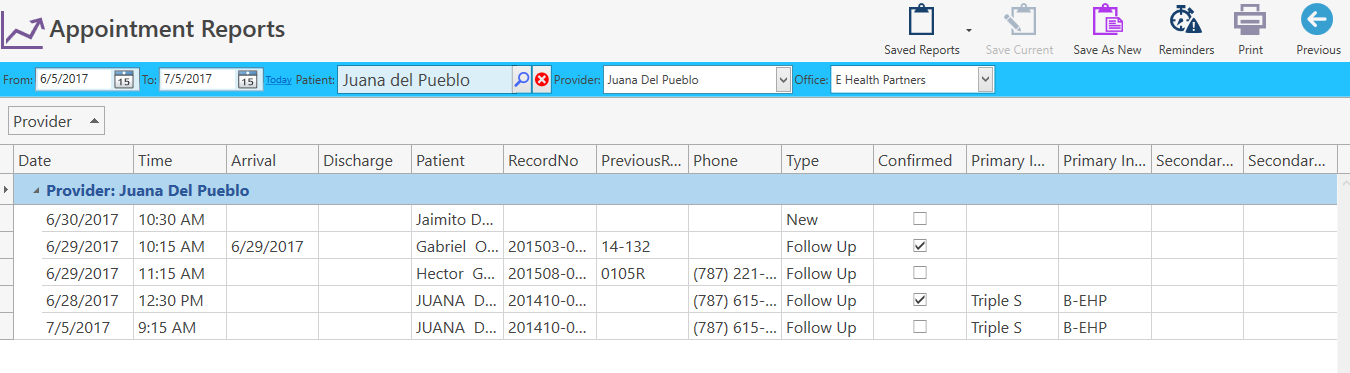The width and height of the screenshot is (1350, 373).
Task: Open the Reminders stopwatch icon
Action: tap(1186, 21)
